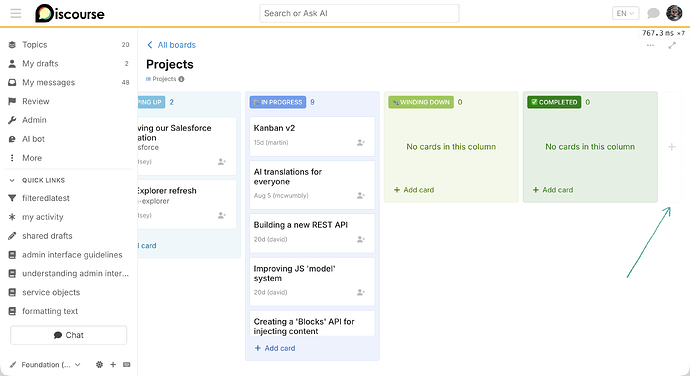
Task: Assign user on Building a new REST API card
Action: pos(361,240)
